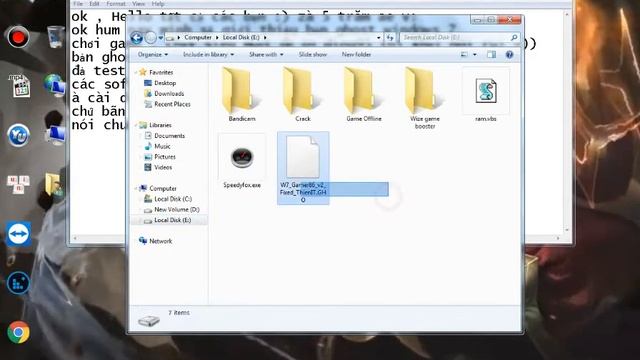640x360 pixels.
Task: Open the Recycle Bin desktop icon
Action: click(56, 36)
